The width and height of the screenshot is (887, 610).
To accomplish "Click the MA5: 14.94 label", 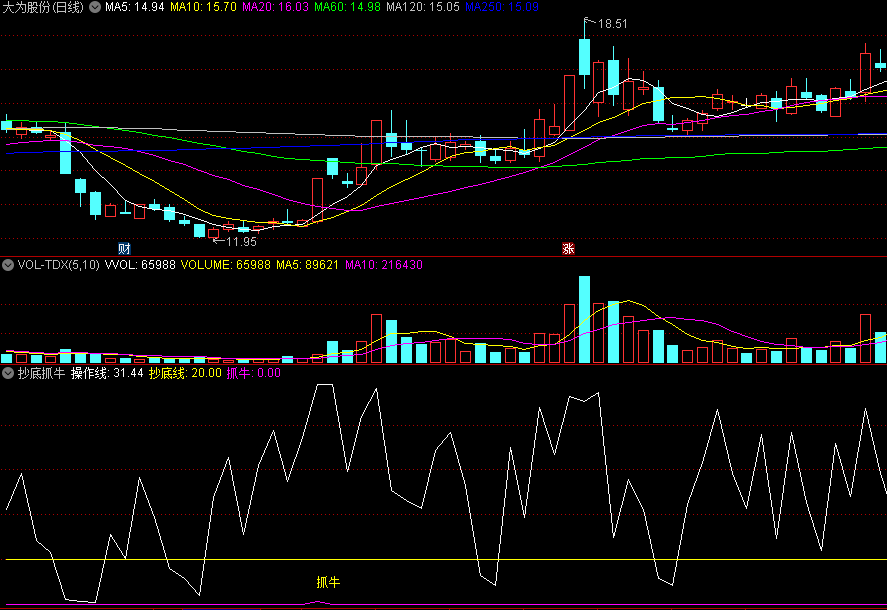I will click(x=135, y=7).
